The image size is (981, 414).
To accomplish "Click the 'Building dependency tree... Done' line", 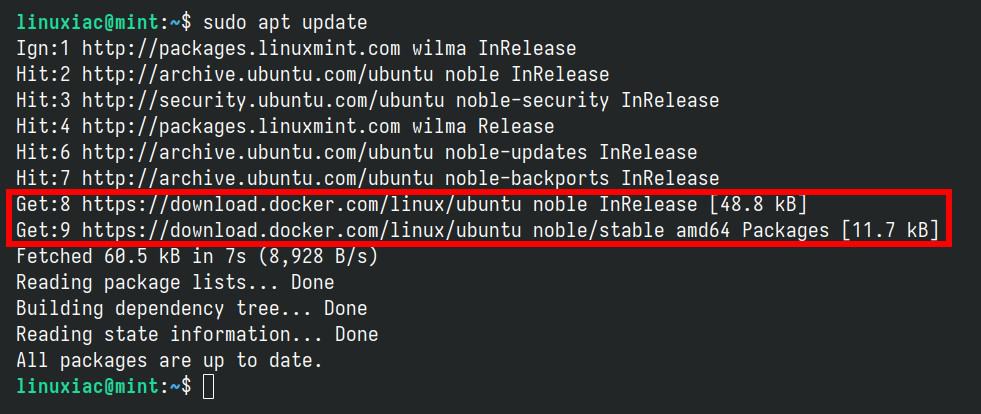I will coord(191,308).
